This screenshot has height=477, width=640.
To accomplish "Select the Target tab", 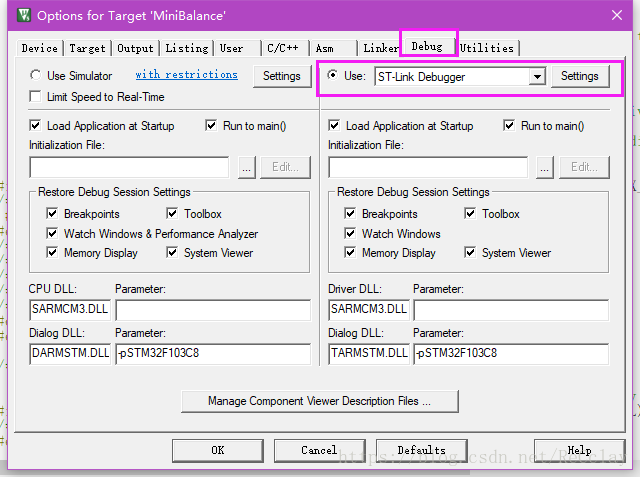I will [87, 48].
